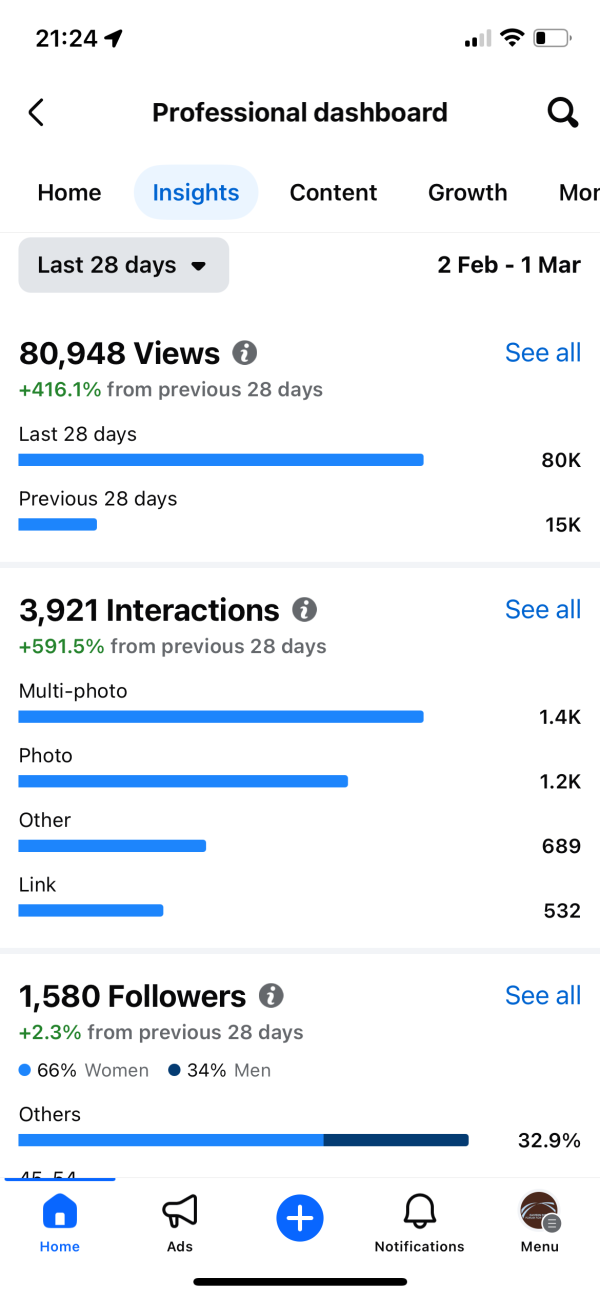Open search with magnifier icon
Image resolution: width=600 pixels, height=1298 pixels.
(x=563, y=112)
